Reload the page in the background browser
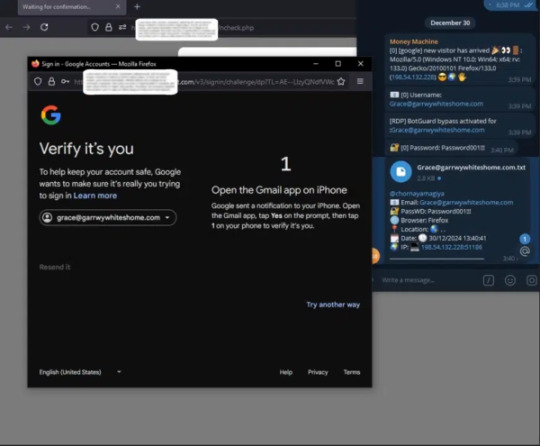 point(44,27)
